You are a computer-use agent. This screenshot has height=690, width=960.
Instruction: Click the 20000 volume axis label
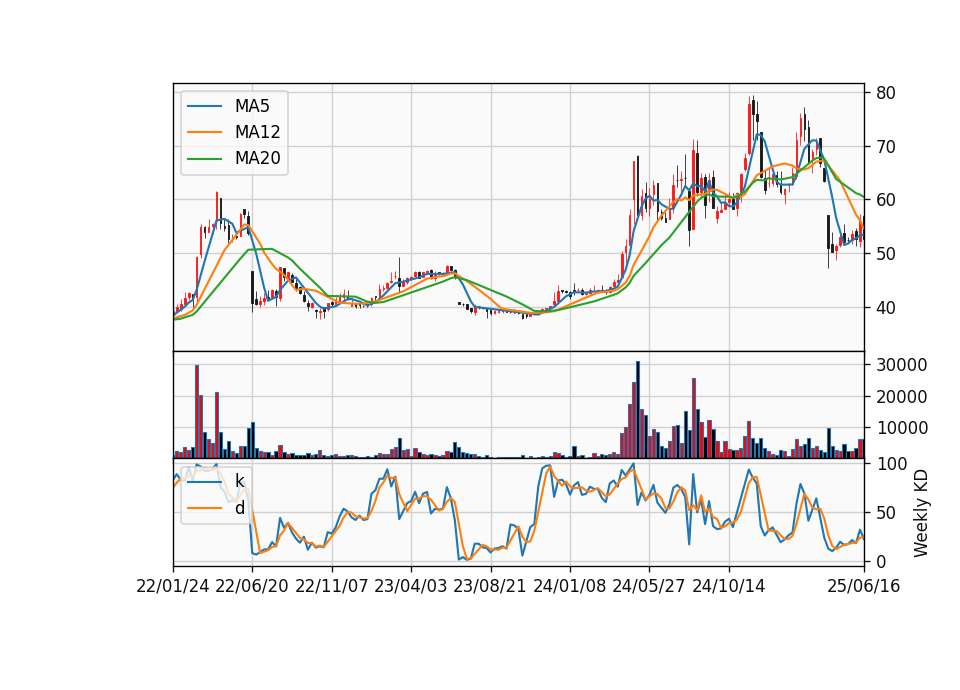click(901, 397)
